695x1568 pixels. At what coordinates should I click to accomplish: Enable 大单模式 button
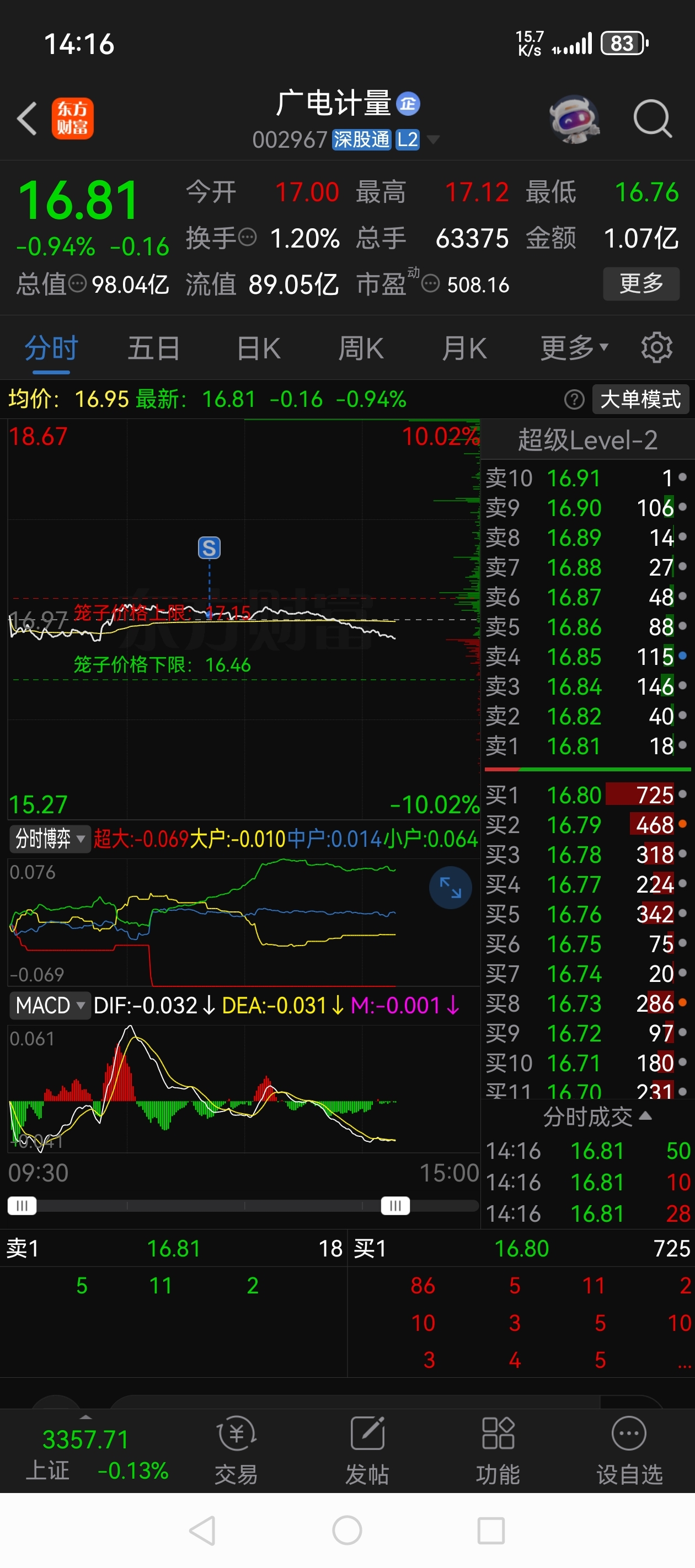click(640, 400)
